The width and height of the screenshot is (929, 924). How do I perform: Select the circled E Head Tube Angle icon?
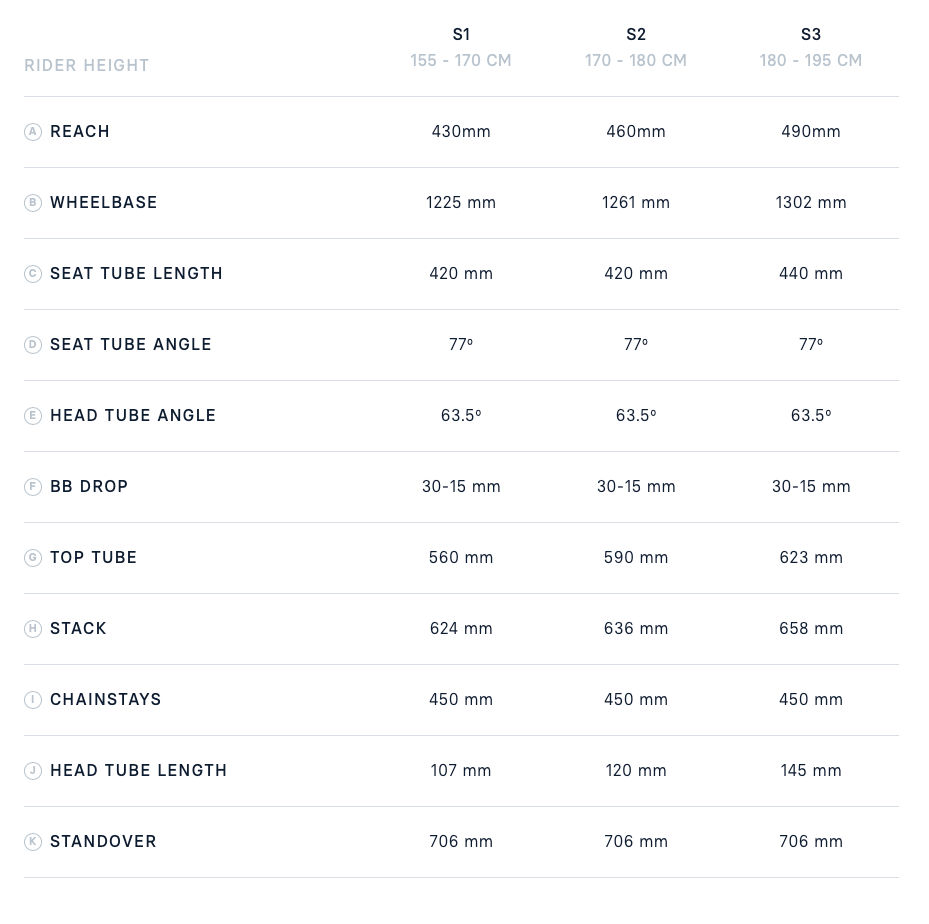click(33, 416)
